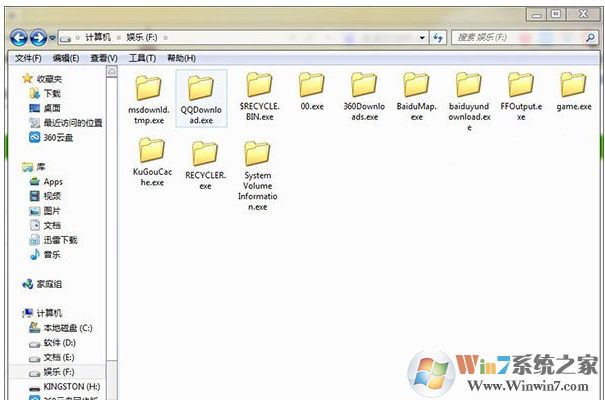The width and height of the screenshot is (605, 400).
Task: Click the magnifier search icon
Action: point(590,37)
